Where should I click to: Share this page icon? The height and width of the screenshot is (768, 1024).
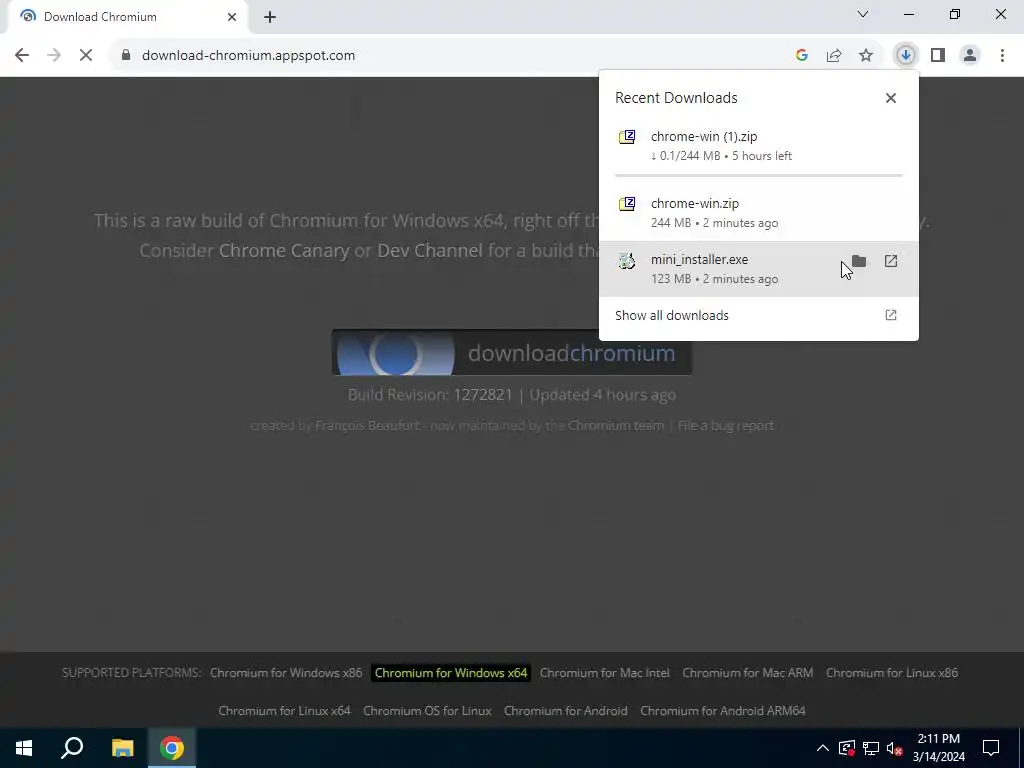tap(834, 56)
